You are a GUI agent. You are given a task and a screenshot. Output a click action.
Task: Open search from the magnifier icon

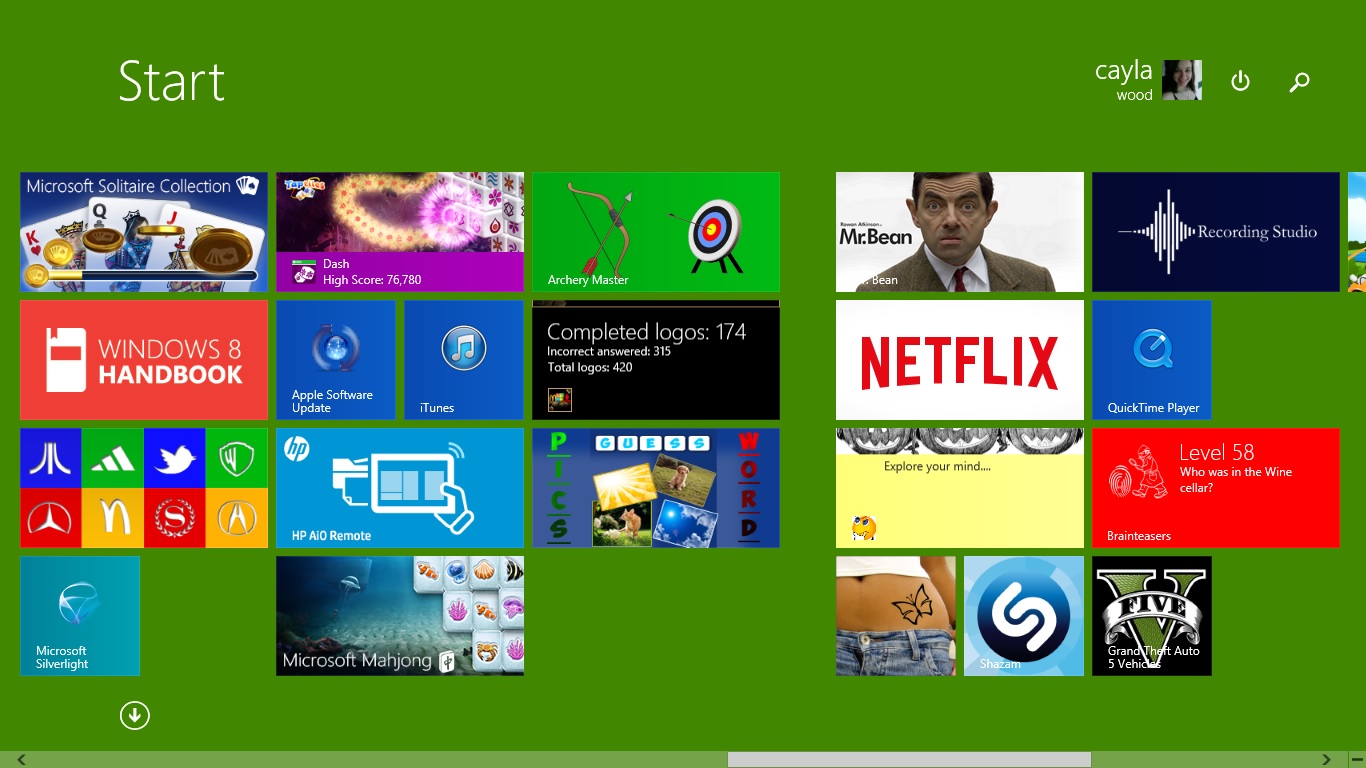[x=1299, y=82]
